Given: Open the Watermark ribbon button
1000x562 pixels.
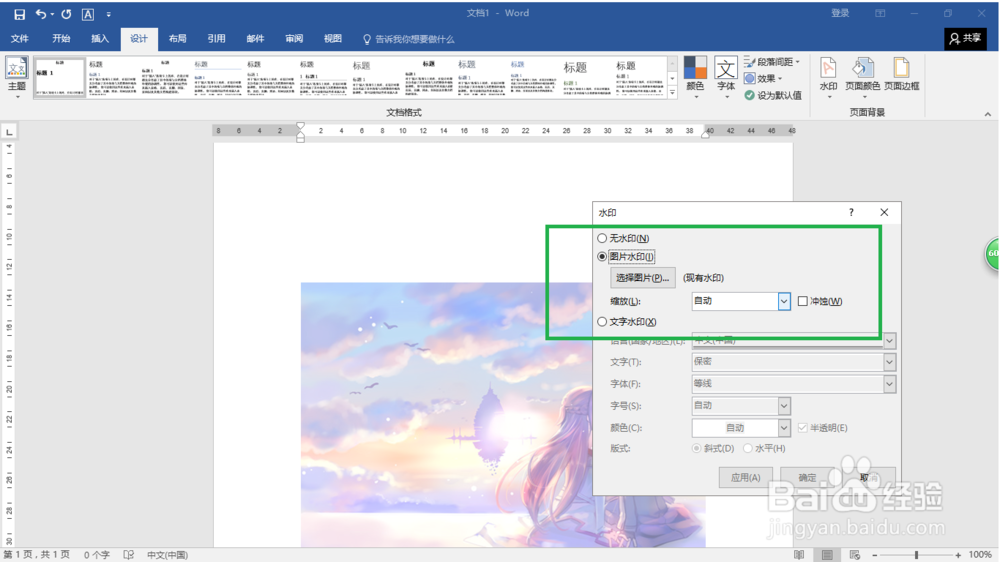Looking at the screenshot, I should coord(828,75).
